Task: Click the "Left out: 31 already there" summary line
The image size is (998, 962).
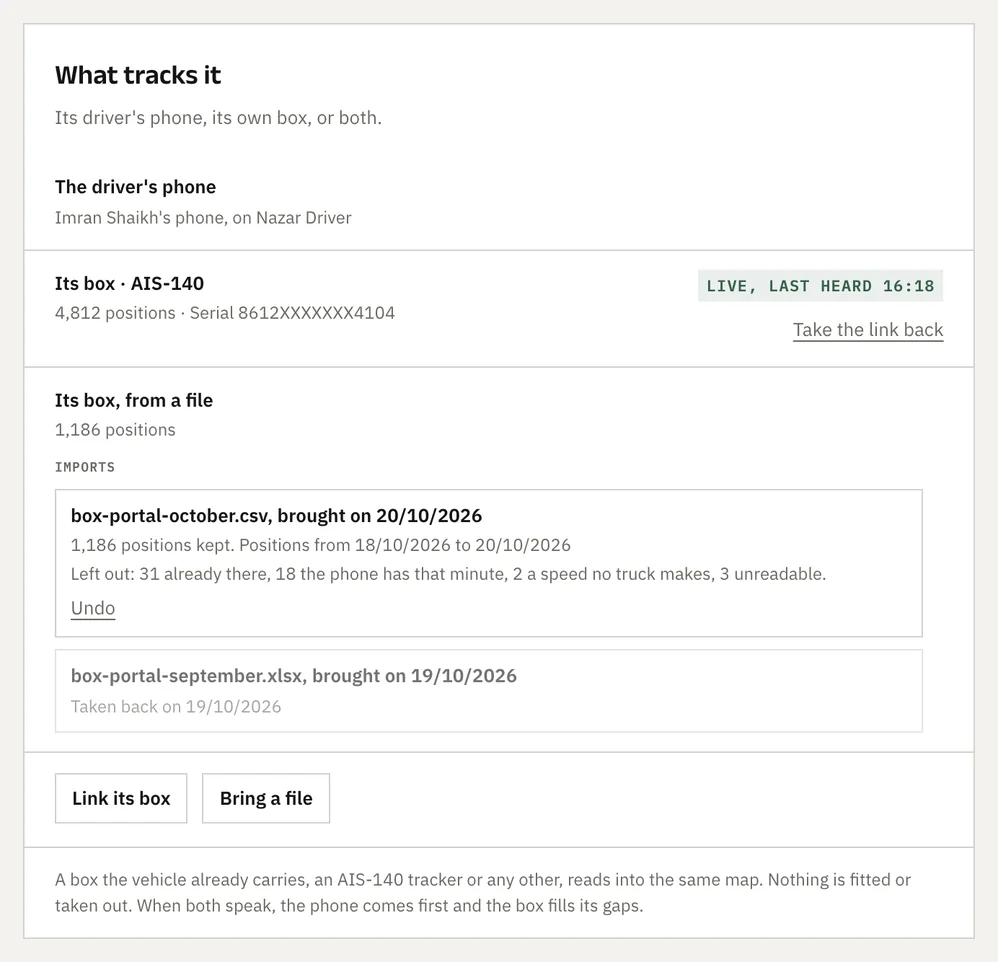Action: click(x=448, y=574)
